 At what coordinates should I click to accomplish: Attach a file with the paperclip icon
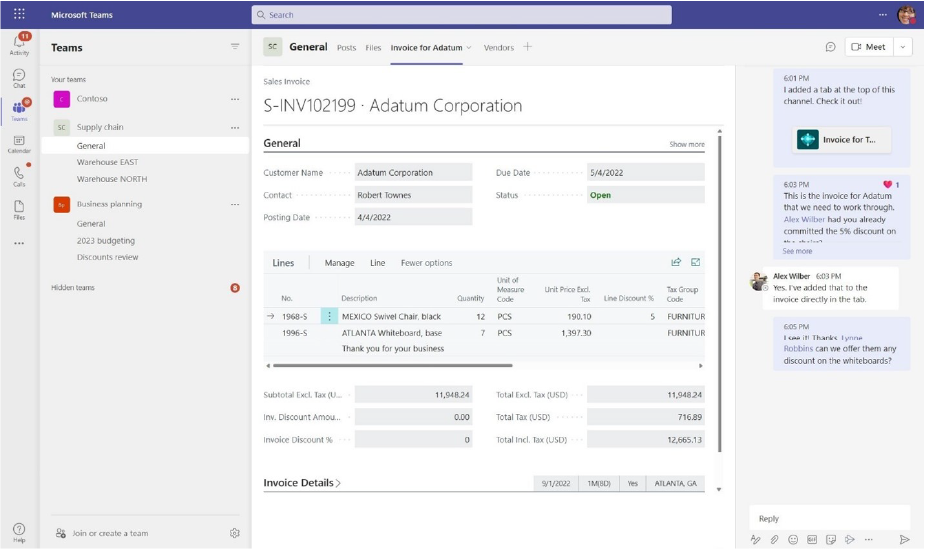click(774, 539)
